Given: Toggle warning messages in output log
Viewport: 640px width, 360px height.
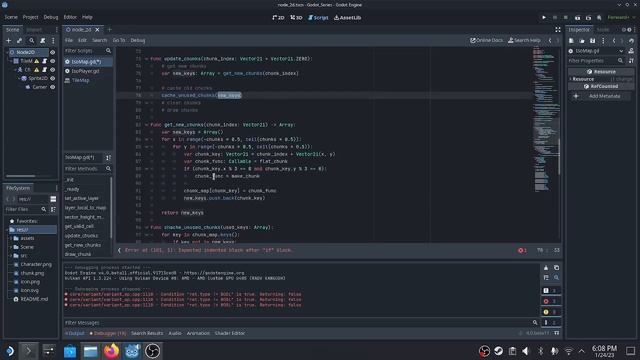Looking at the screenshot, I should [x=550, y=312].
